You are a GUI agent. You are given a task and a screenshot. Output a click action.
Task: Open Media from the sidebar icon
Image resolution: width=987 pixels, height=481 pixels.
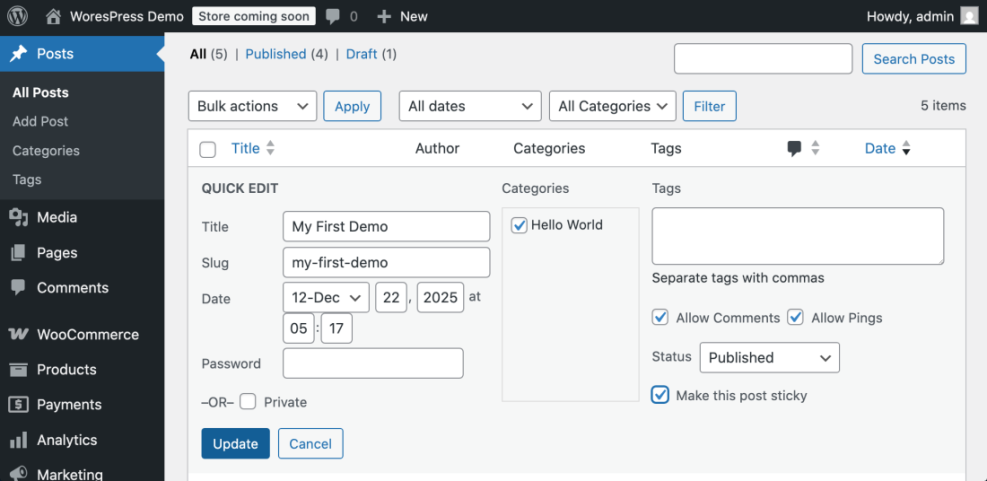[18, 217]
